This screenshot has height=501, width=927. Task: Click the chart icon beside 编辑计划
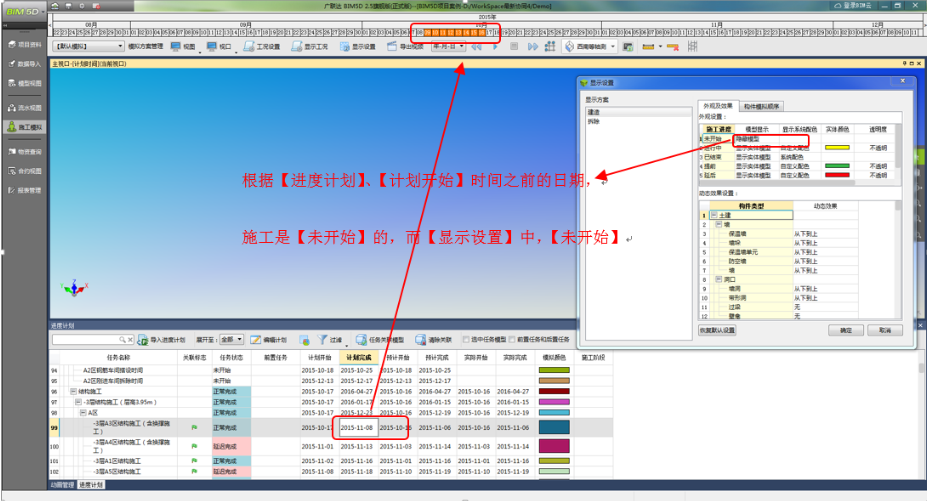(x=304, y=340)
